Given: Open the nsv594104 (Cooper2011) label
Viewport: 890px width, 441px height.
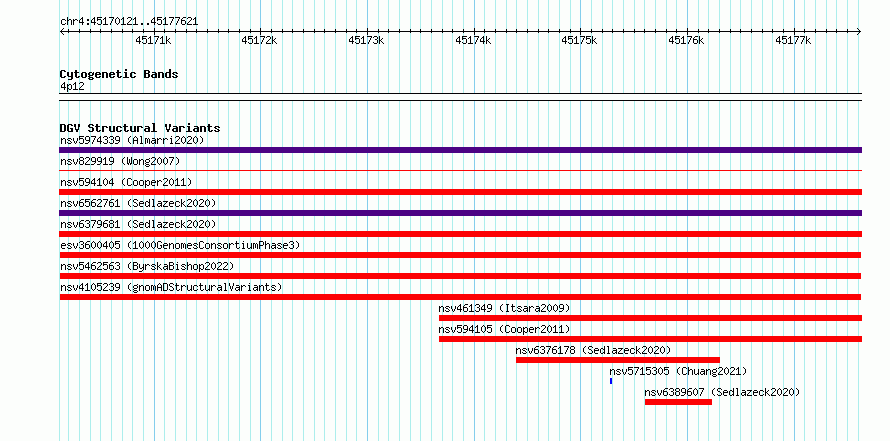Looking at the screenshot, I should [126, 182].
